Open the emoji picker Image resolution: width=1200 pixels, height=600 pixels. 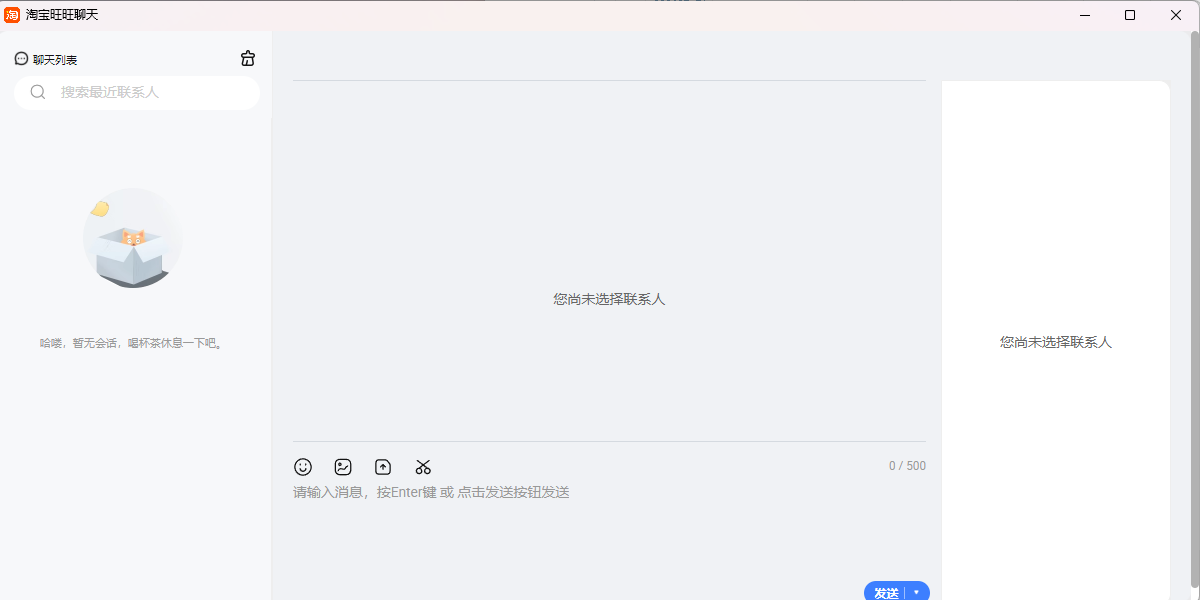[303, 467]
